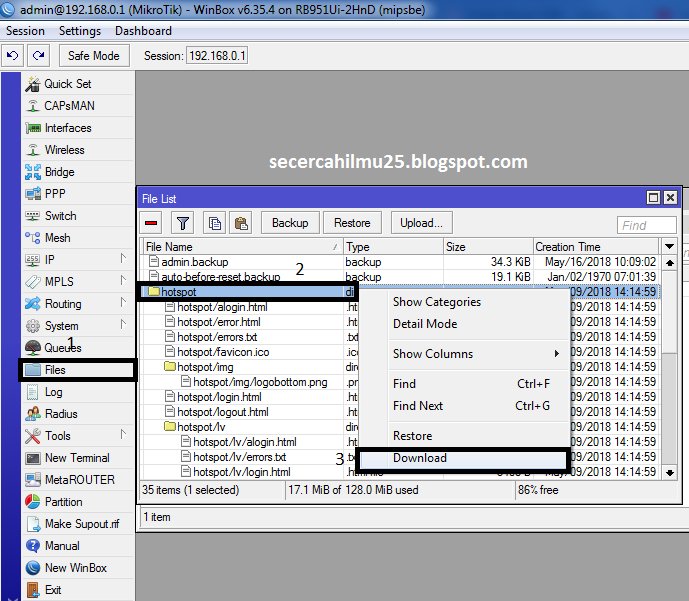Sort by the File Name column header

(242, 247)
